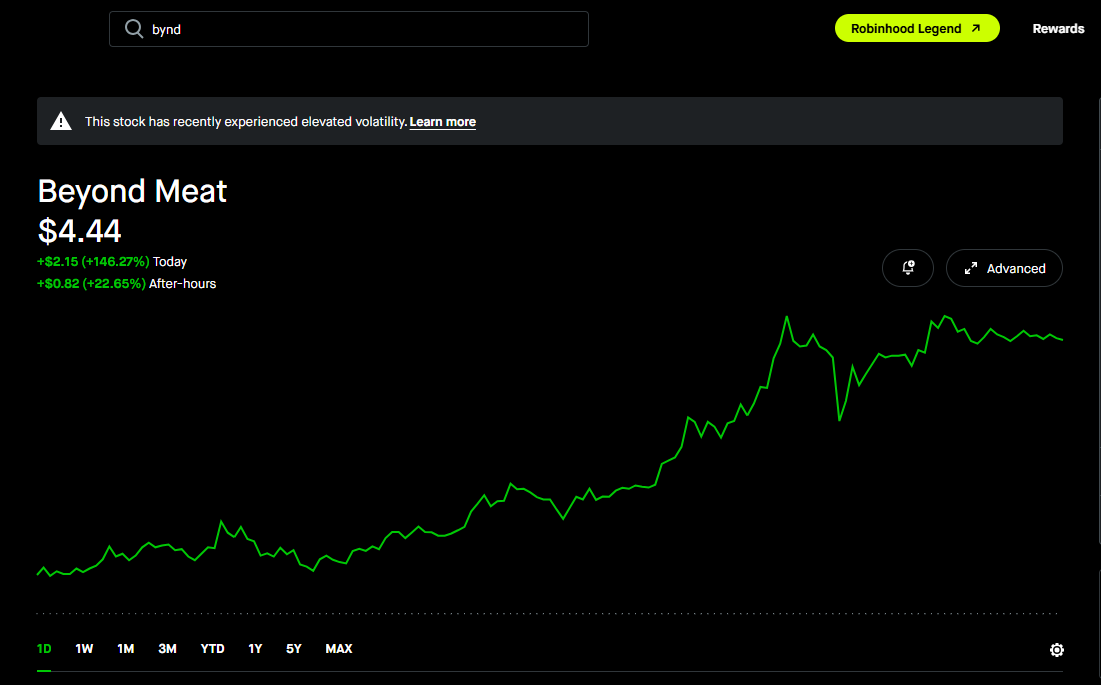
Task: Go to Rewards
Action: click(x=1058, y=29)
